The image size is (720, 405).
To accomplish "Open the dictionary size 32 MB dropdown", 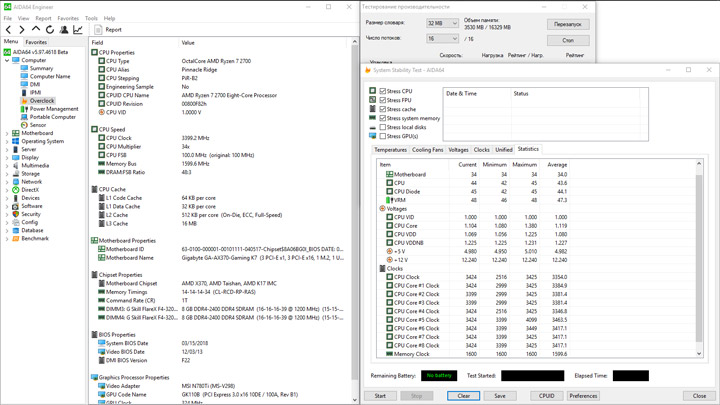I will pyautogui.click(x=443, y=23).
